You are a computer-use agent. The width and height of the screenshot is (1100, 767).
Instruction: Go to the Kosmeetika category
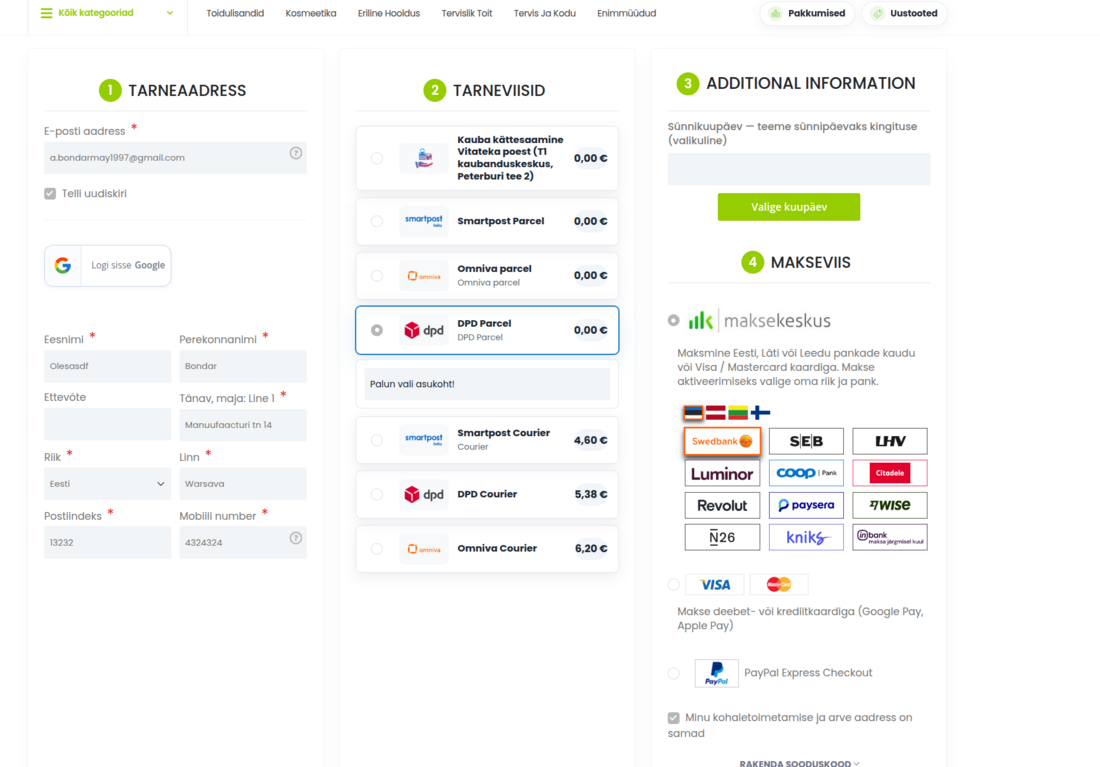point(311,13)
